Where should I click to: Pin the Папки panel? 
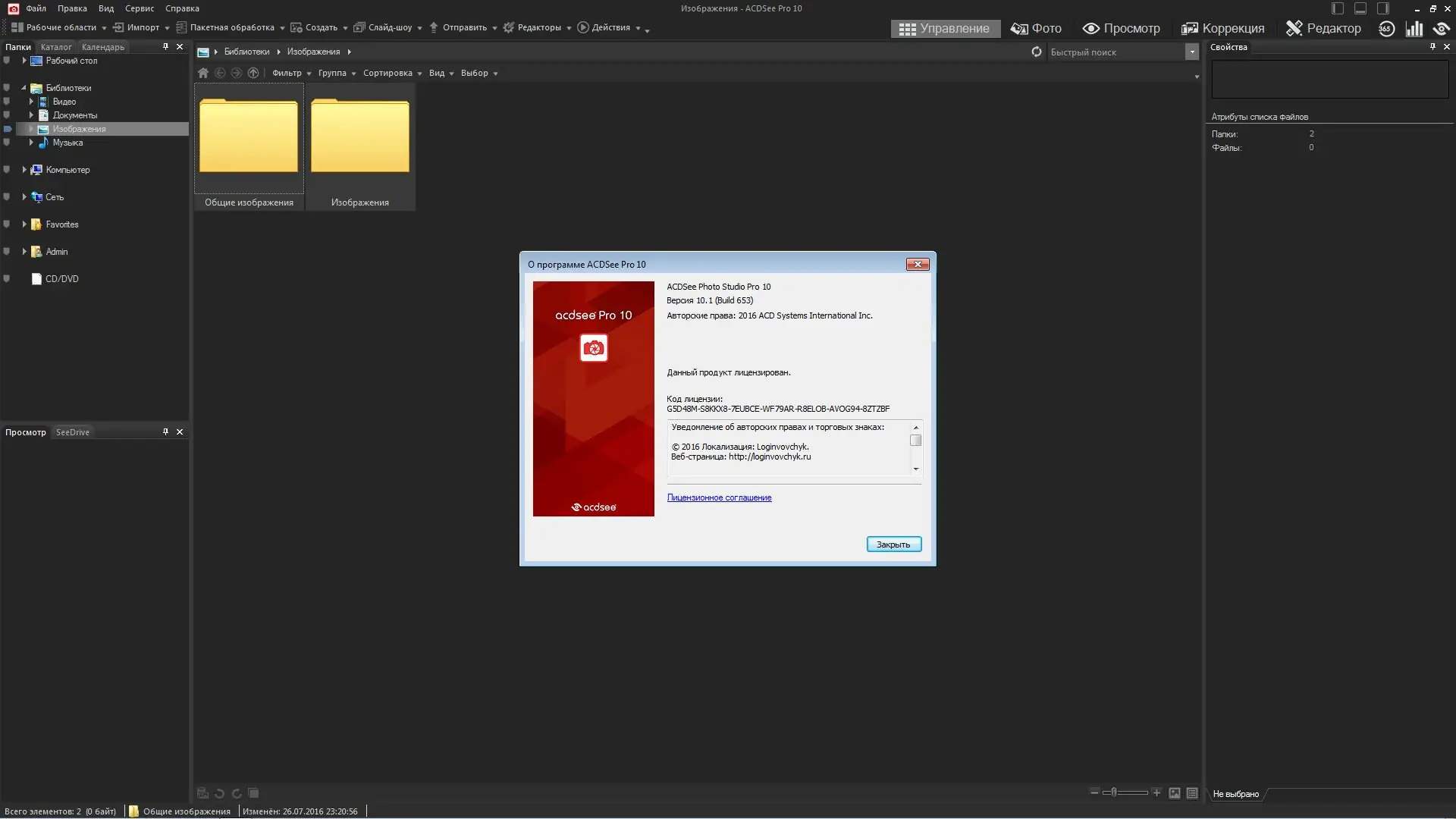[165, 46]
